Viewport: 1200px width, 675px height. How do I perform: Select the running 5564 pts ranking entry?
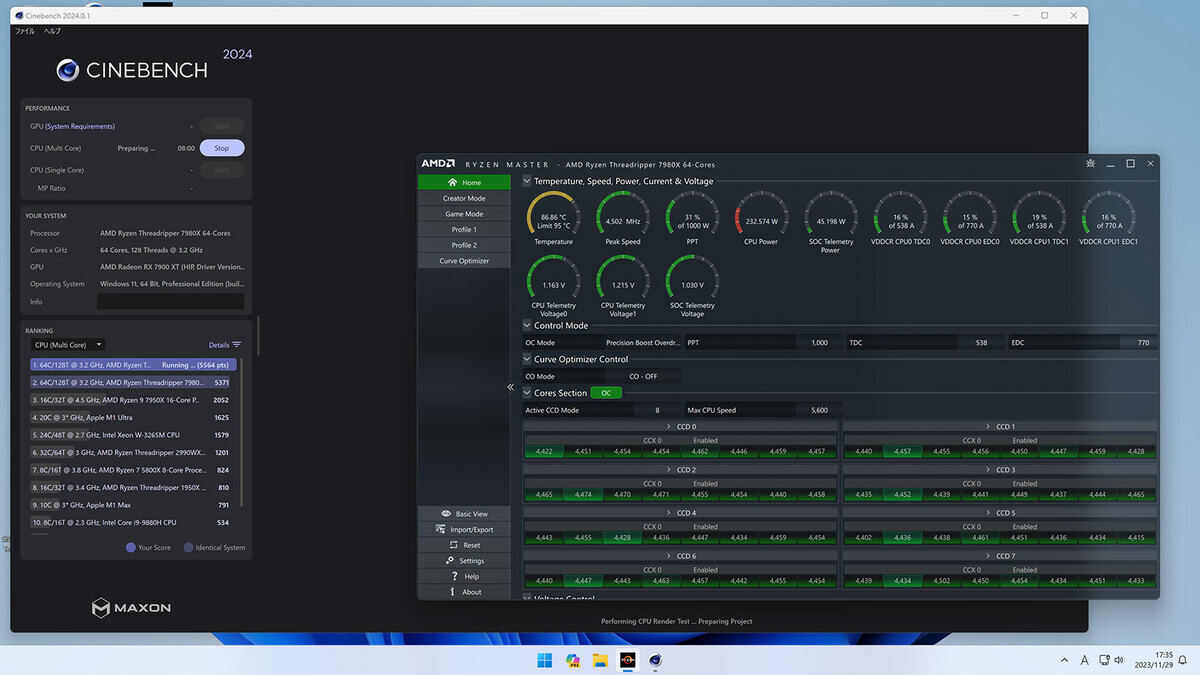click(133, 365)
